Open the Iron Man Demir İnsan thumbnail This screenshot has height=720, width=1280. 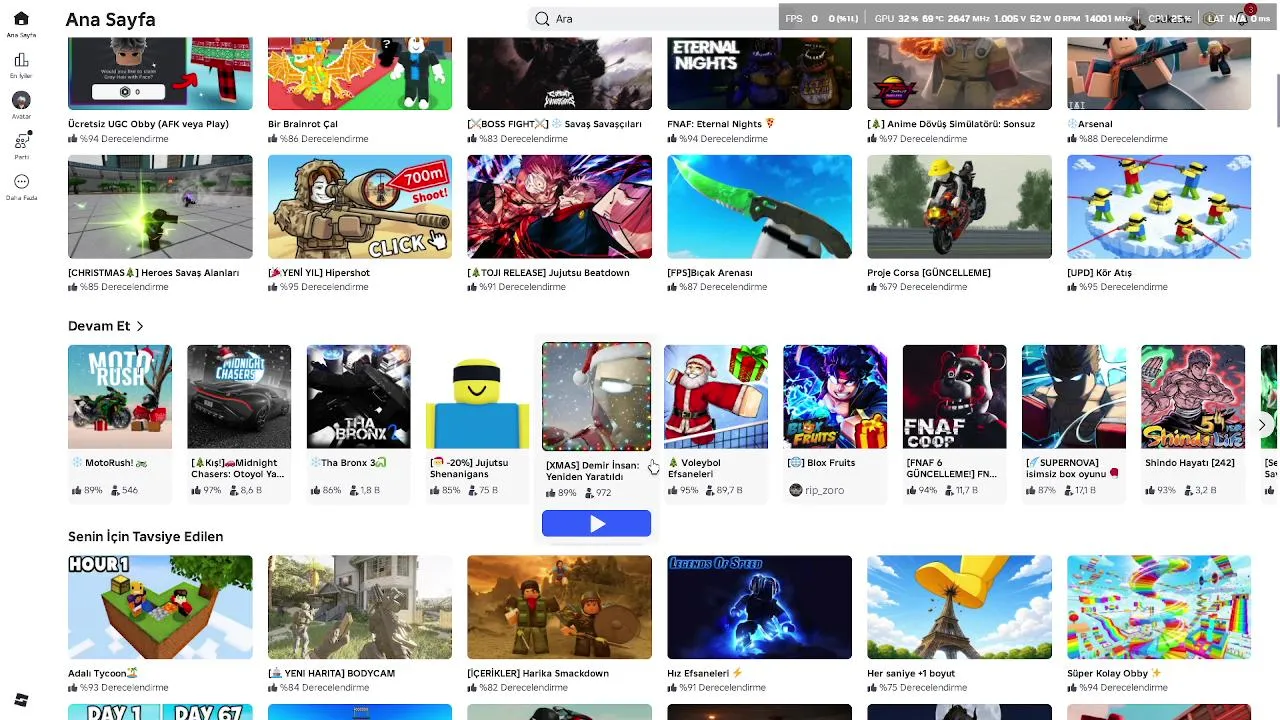pos(596,397)
